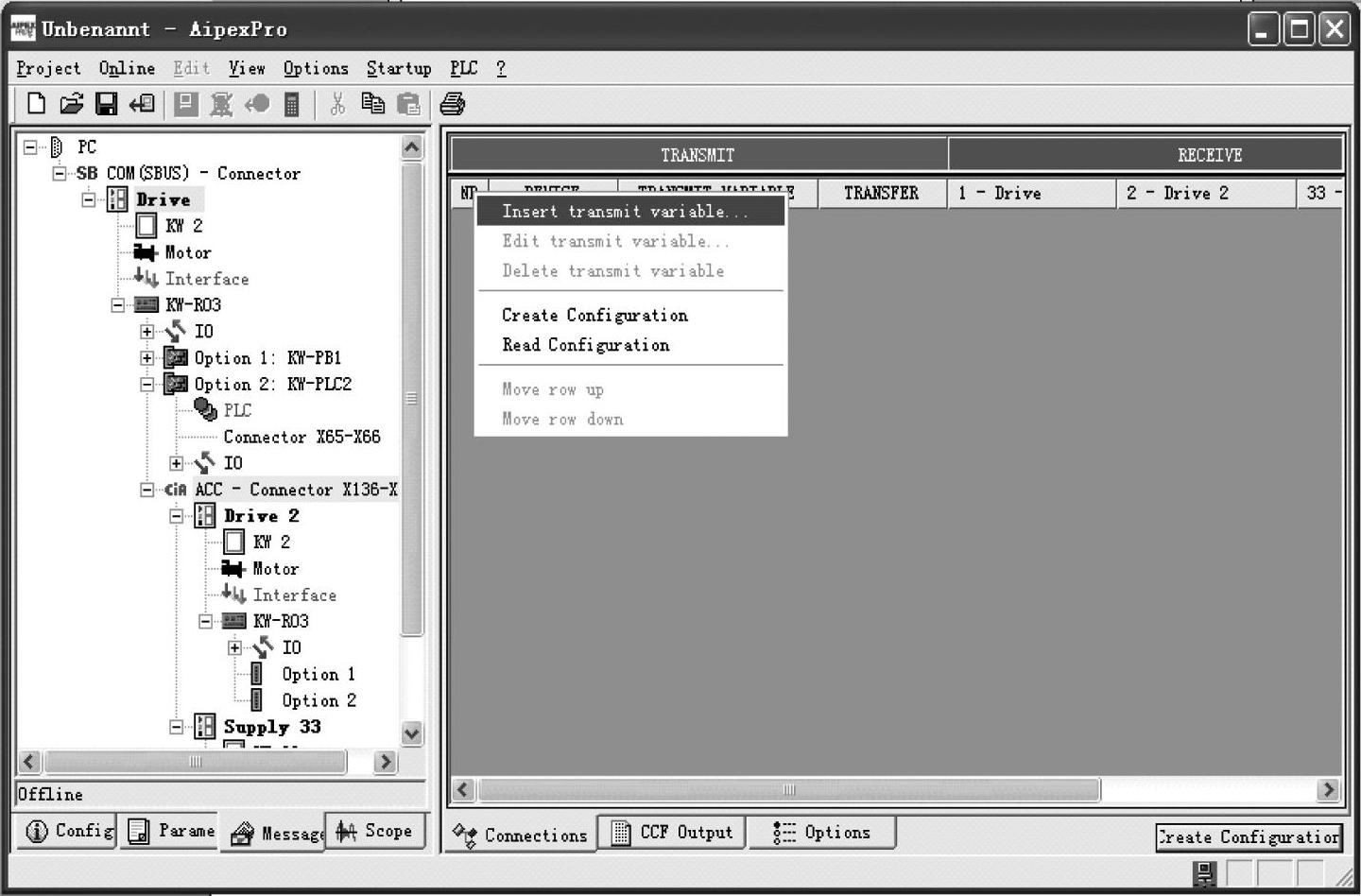This screenshot has width=1361, height=896.
Task: Expand the Option 1: KW-PB1 node
Action: [x=147, y=358]
